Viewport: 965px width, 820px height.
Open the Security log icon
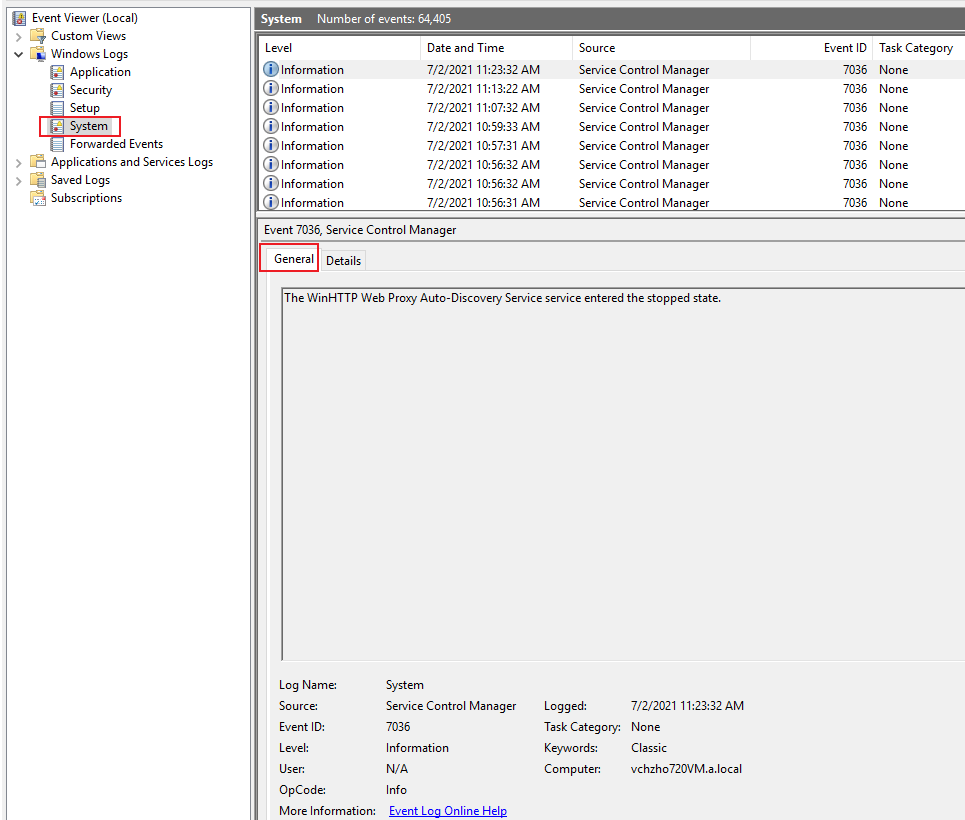click(x=58, y=89)
